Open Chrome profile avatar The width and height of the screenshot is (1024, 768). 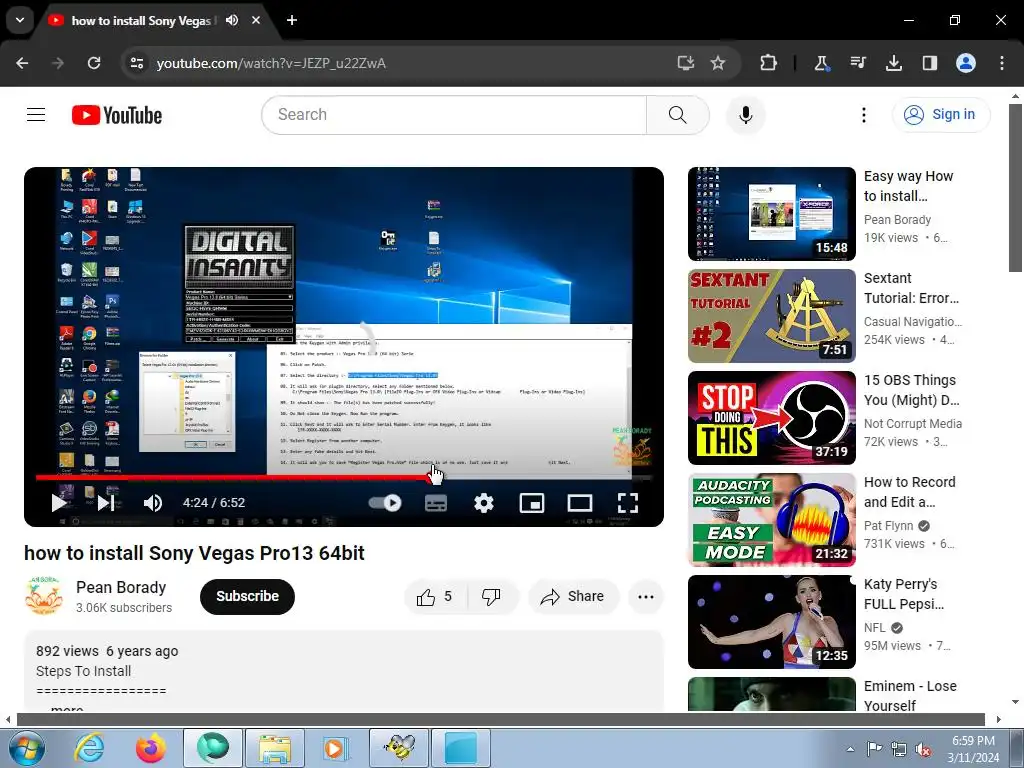[x=966, y=63]
